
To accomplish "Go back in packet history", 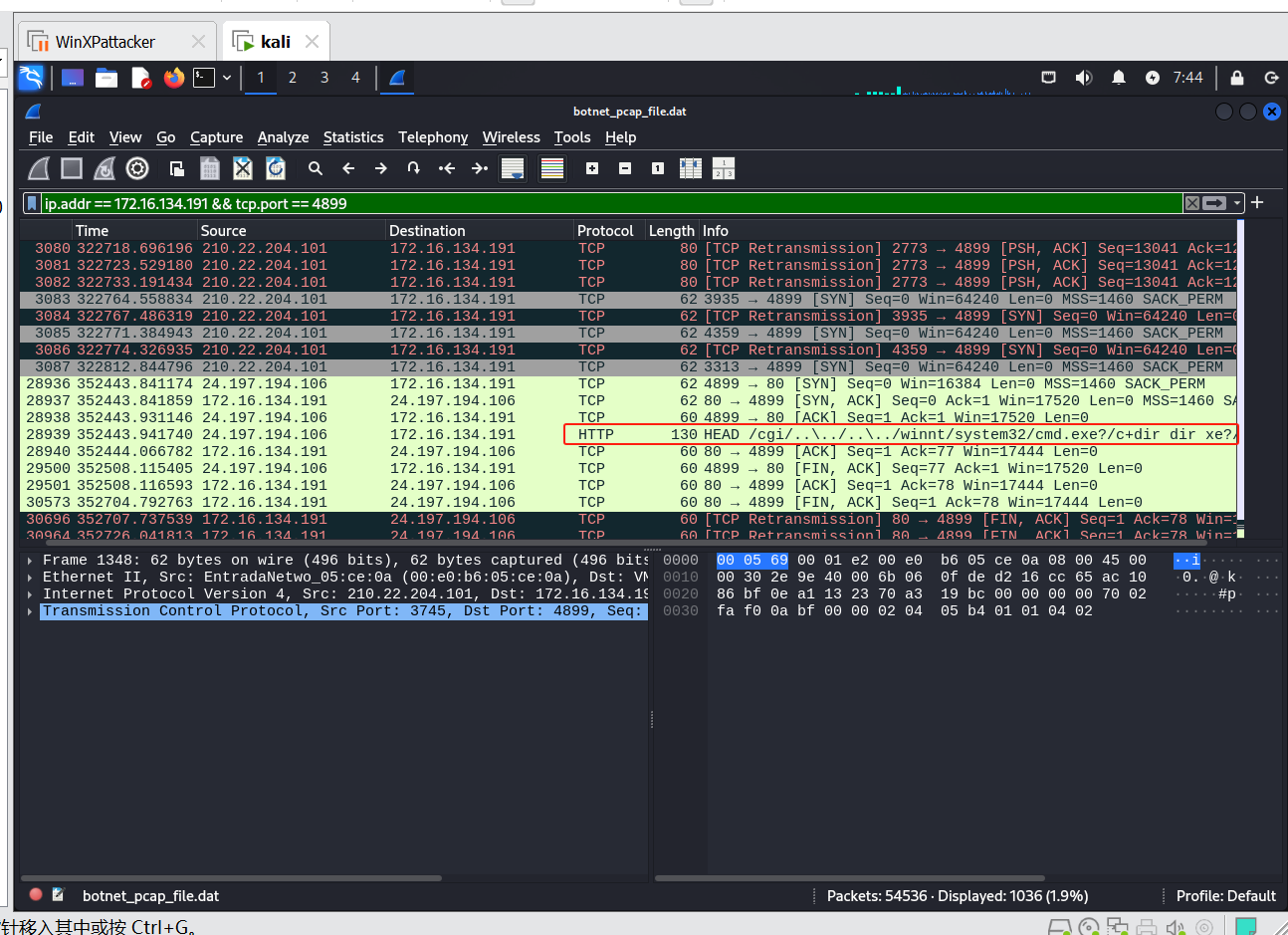I will pos(348,168).
